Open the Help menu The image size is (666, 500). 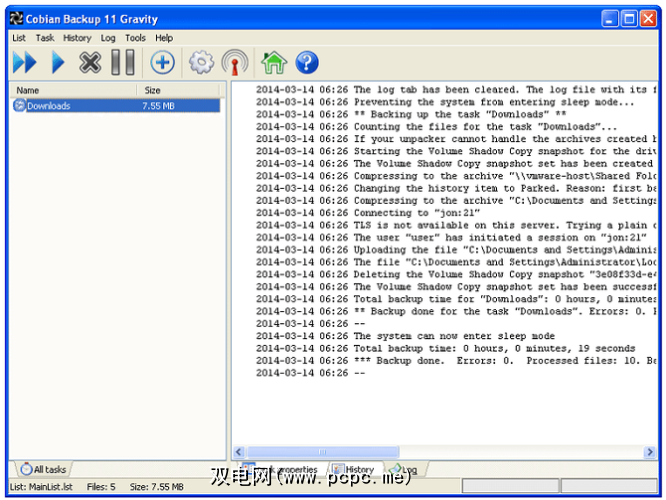pyautogui.click(x=164, y=38)
